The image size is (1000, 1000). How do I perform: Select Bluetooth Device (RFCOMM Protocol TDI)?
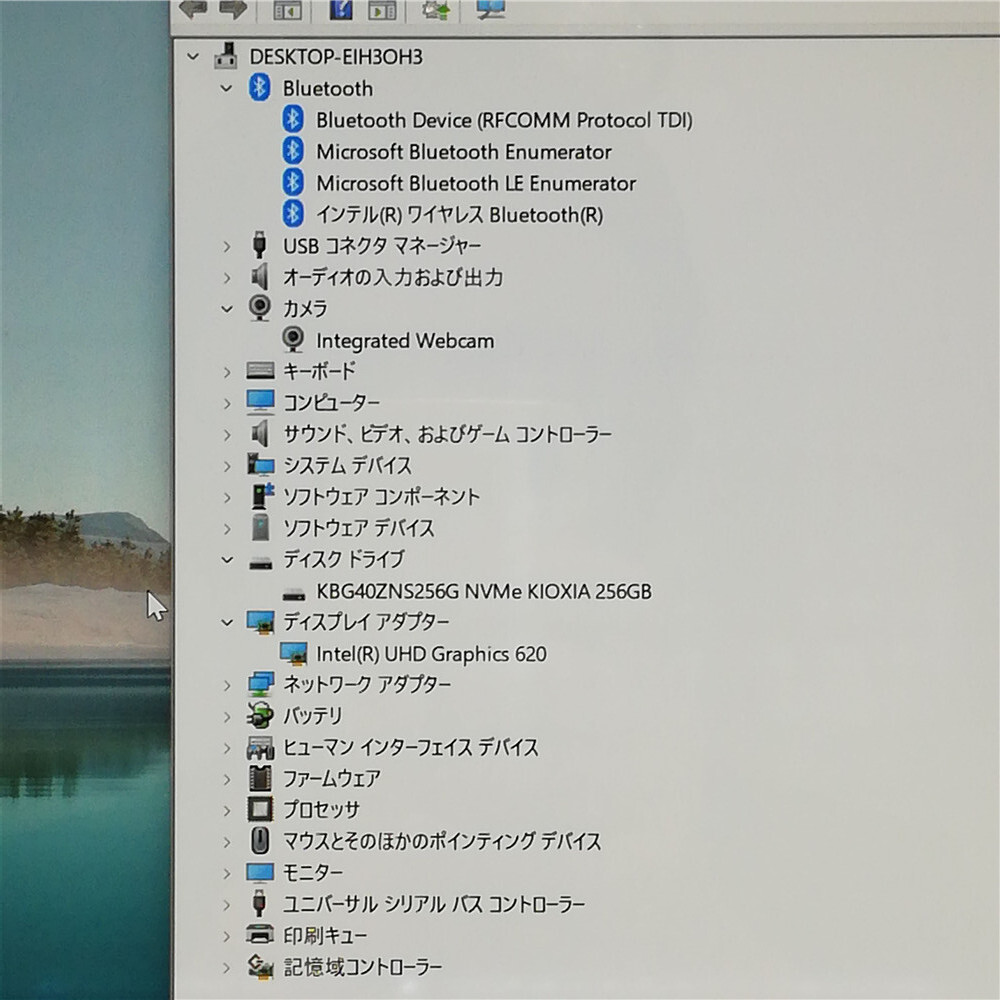click(x=504, y=120)
